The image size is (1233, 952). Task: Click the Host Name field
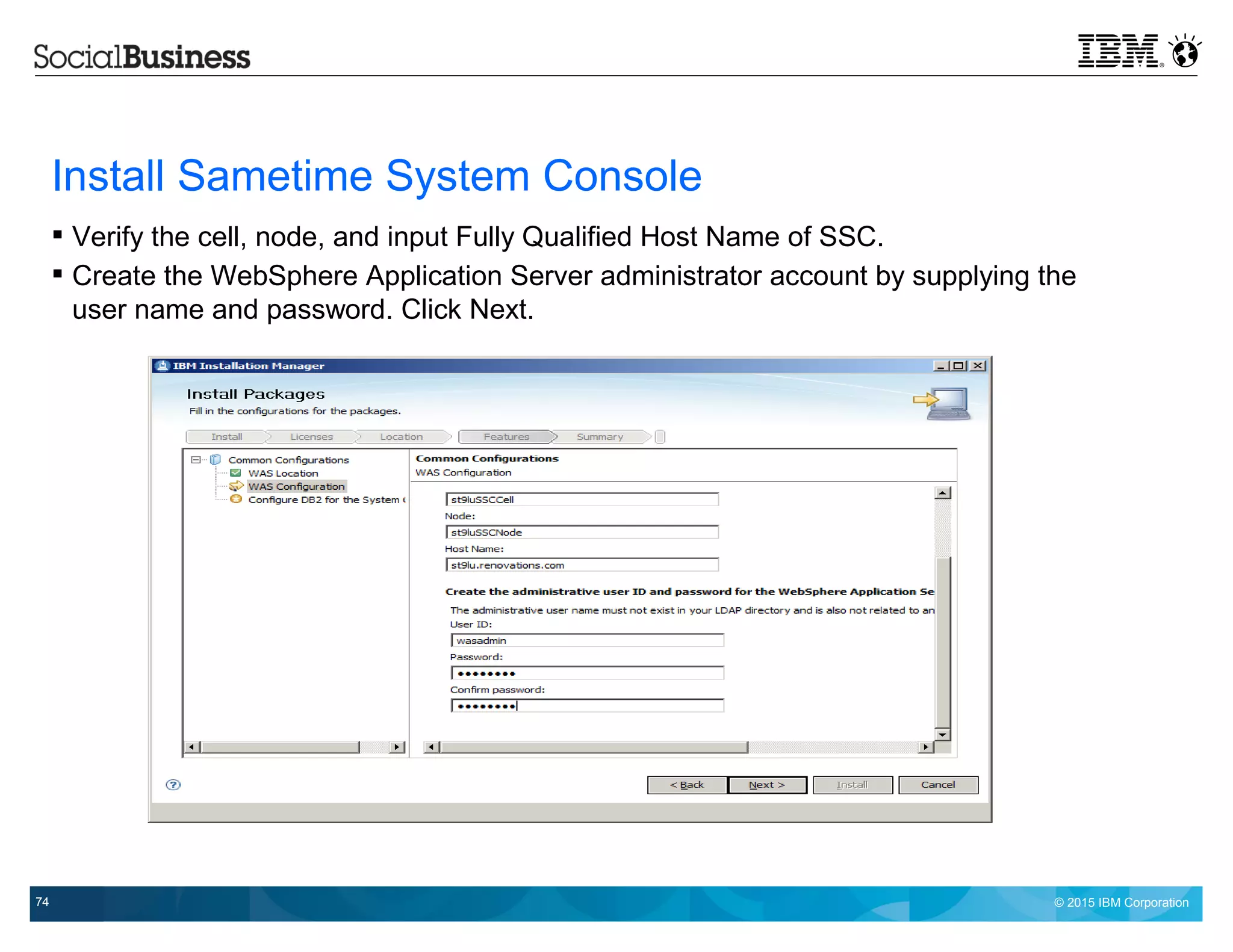coord(582,565)
